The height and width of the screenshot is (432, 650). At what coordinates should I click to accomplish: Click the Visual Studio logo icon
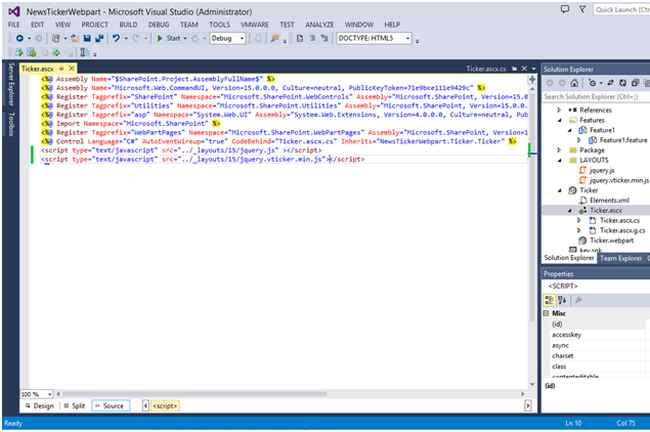(14, 11)
